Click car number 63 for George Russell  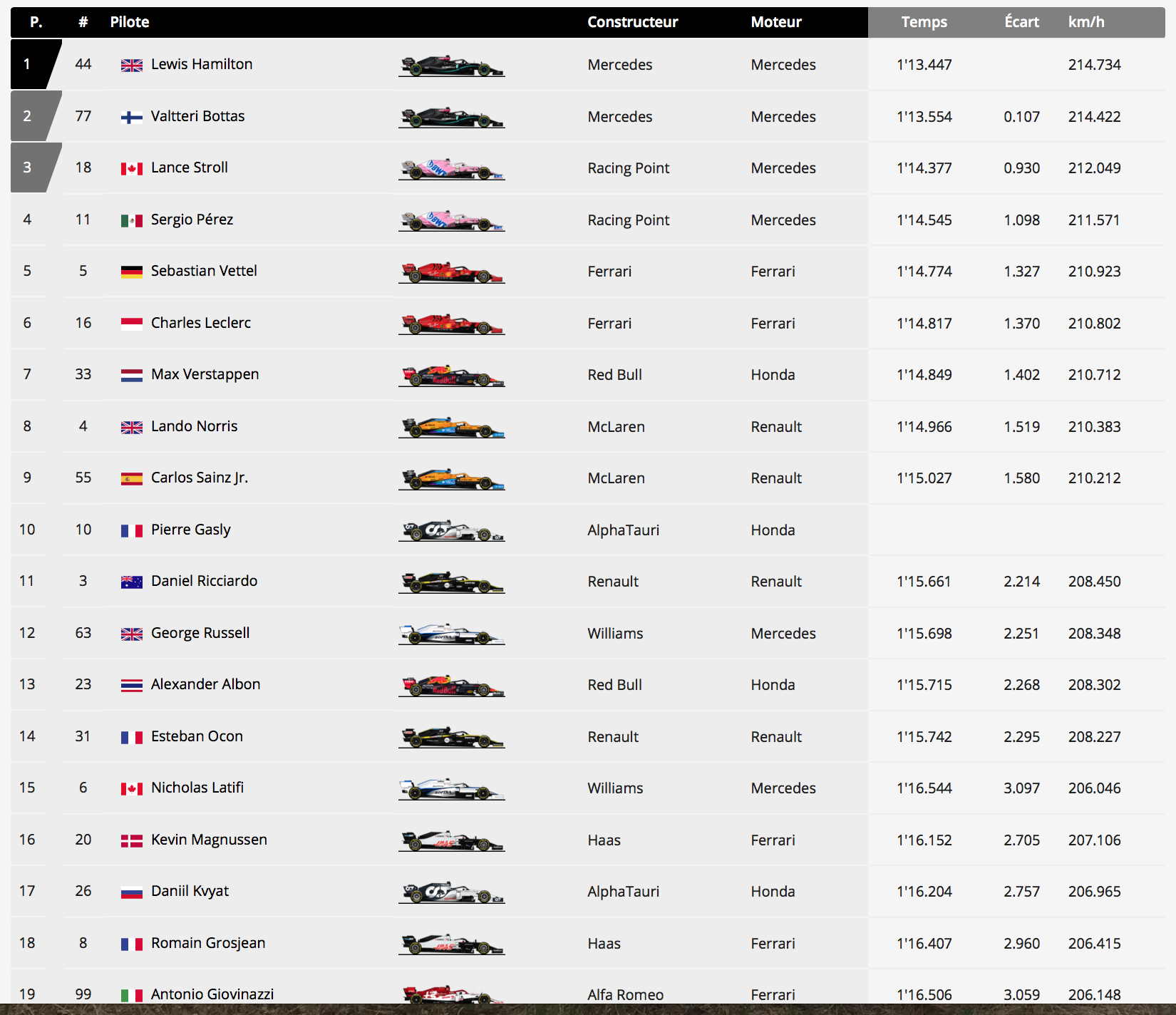click(83, 633)
